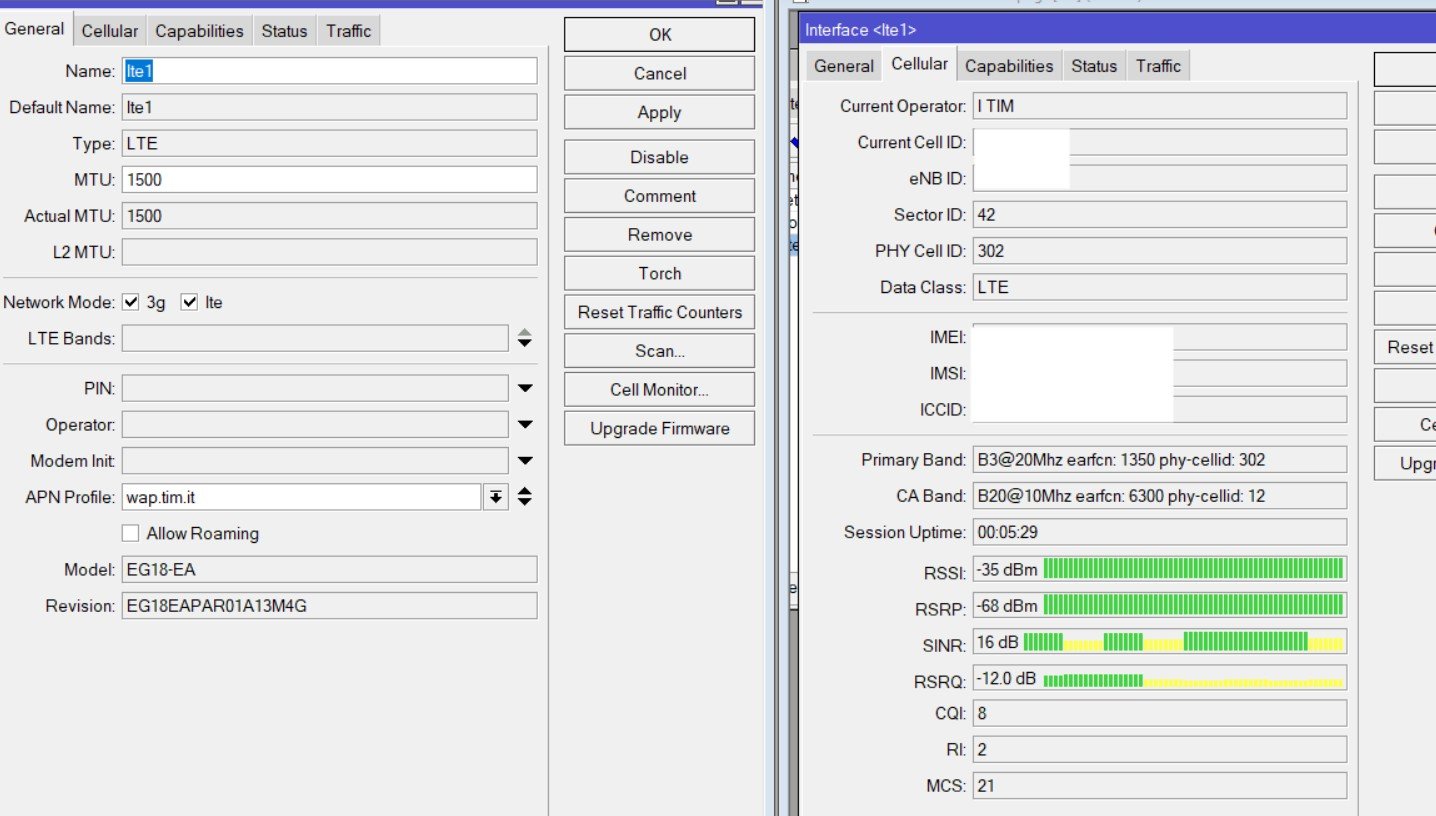Open the PIN field dropdown arrow
1436x816 pixels.
point(525,388)
